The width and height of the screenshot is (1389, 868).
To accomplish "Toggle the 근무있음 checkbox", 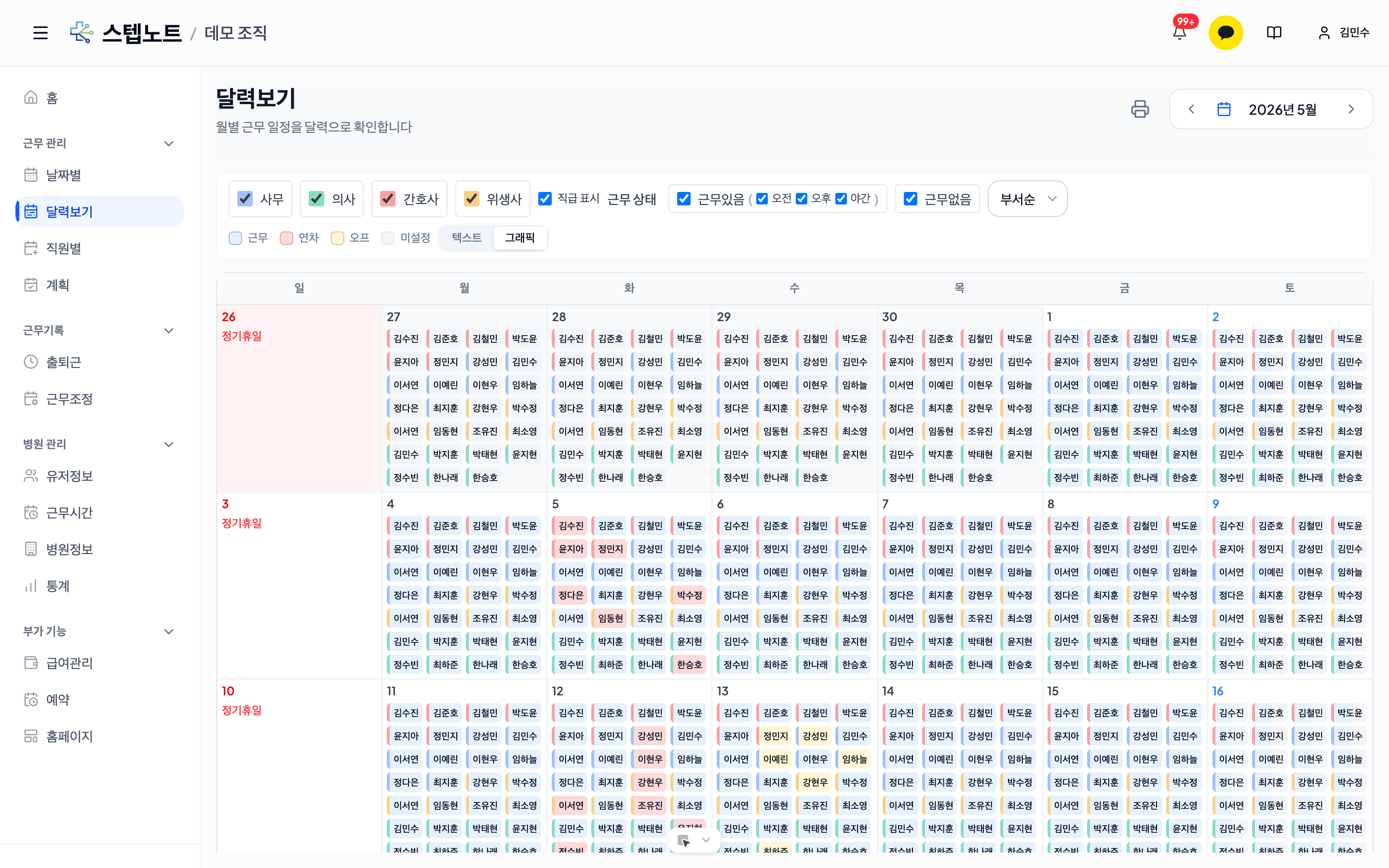I will pyautogui.click(x=683, y=199).
